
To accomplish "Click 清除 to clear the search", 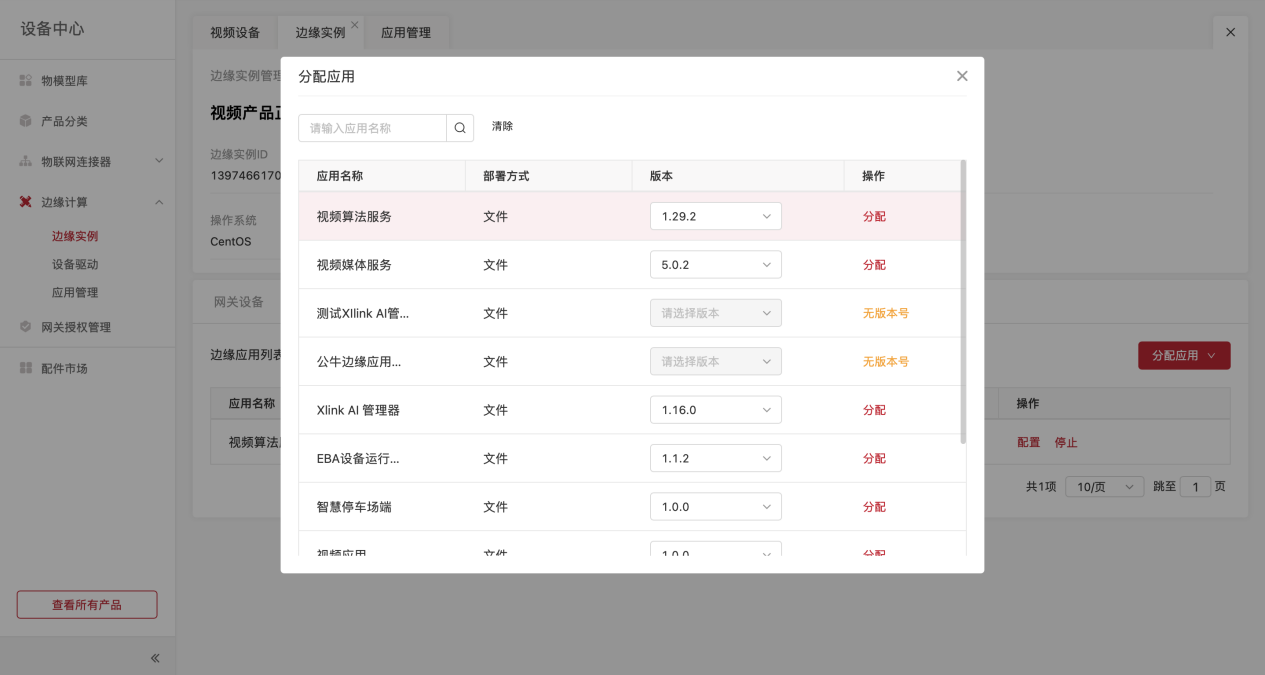I will (502, 127).
